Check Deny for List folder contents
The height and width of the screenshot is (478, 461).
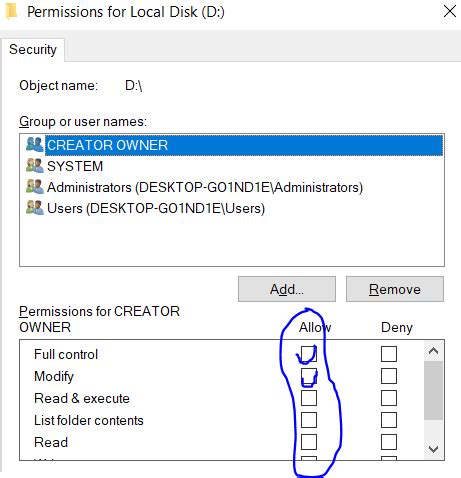click(389, 420)
